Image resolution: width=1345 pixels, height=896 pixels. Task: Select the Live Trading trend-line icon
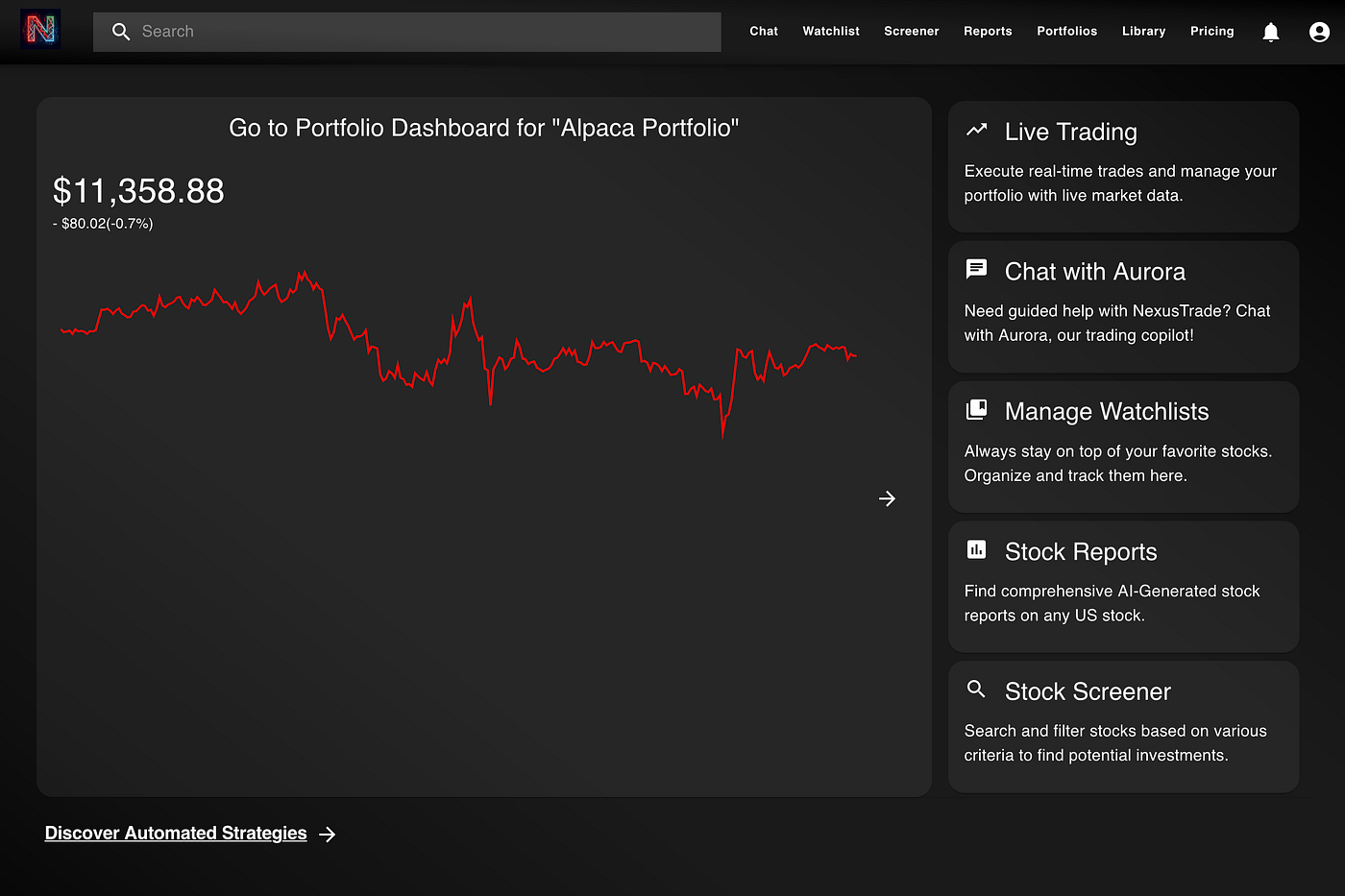pos(977,129)
